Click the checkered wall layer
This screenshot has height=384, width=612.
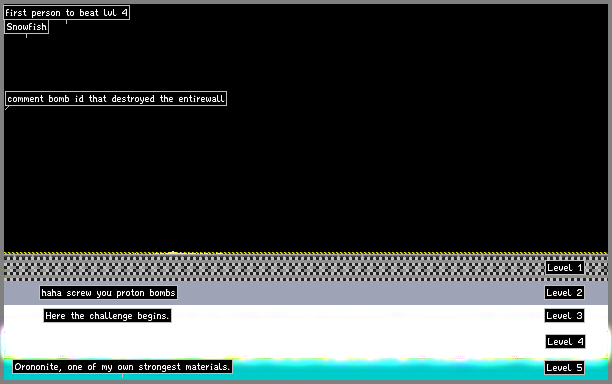tap(273, 268)
